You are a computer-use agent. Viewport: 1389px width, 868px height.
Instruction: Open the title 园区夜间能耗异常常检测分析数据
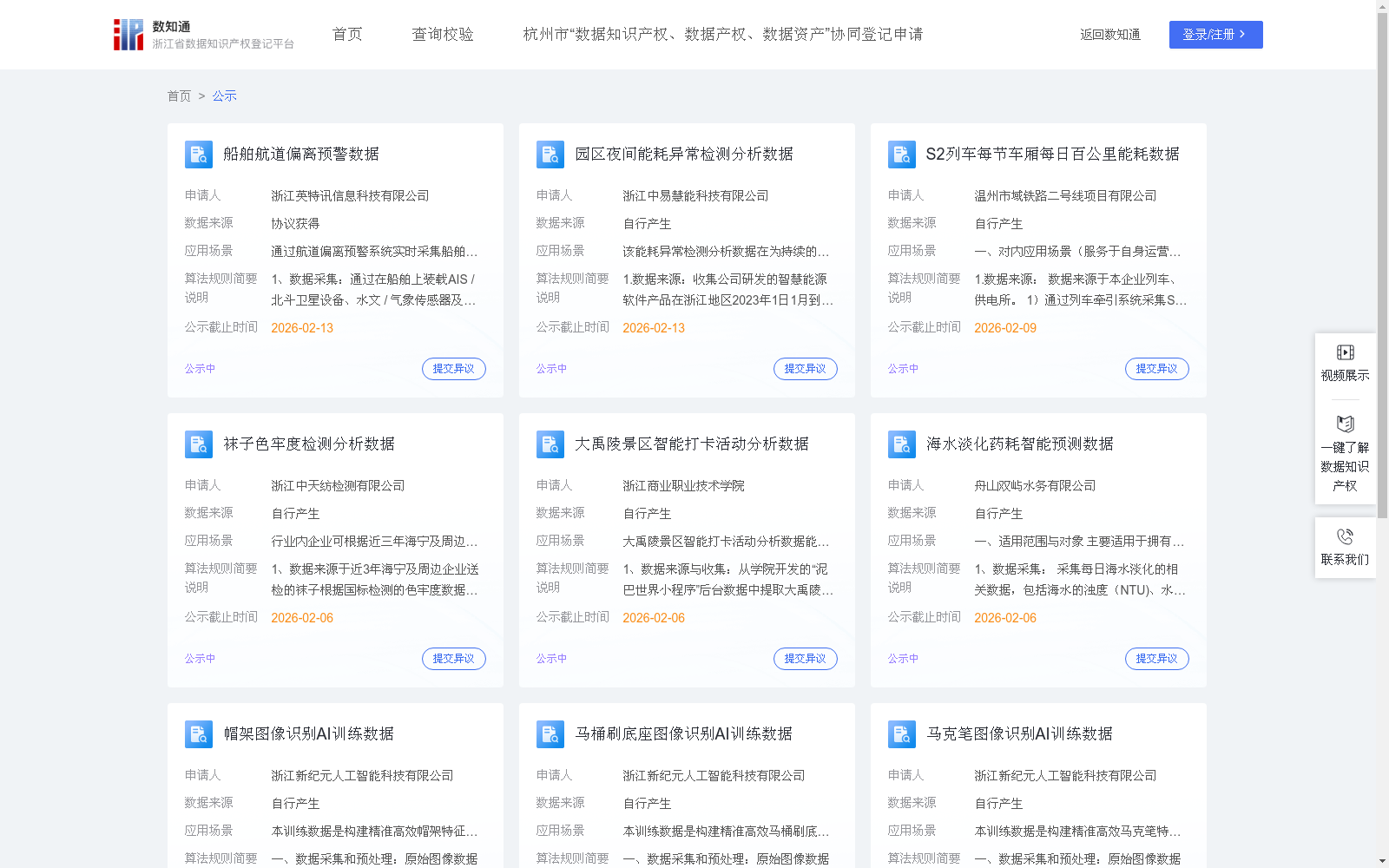click(684, 155)
